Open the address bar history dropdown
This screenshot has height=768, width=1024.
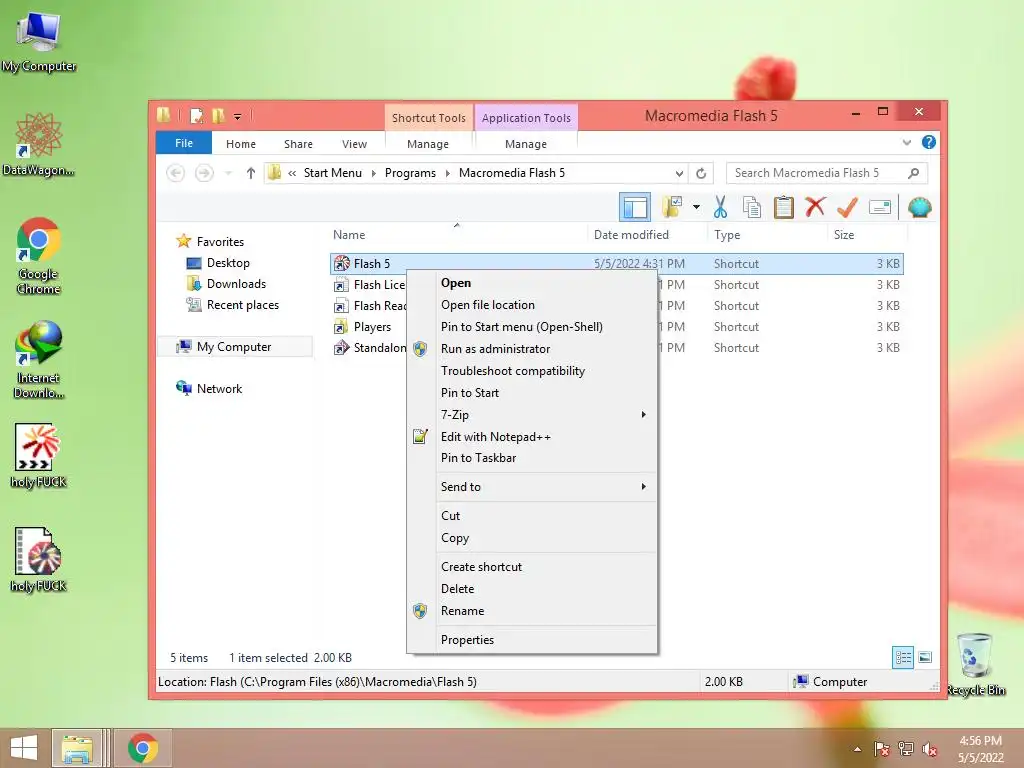click(679, 173)
